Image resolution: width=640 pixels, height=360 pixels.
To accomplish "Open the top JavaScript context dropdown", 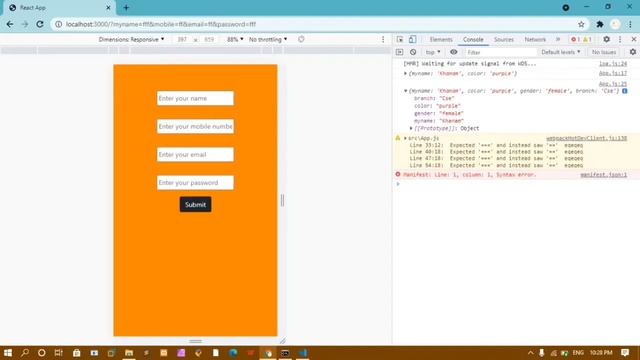I will click(433, 52).
